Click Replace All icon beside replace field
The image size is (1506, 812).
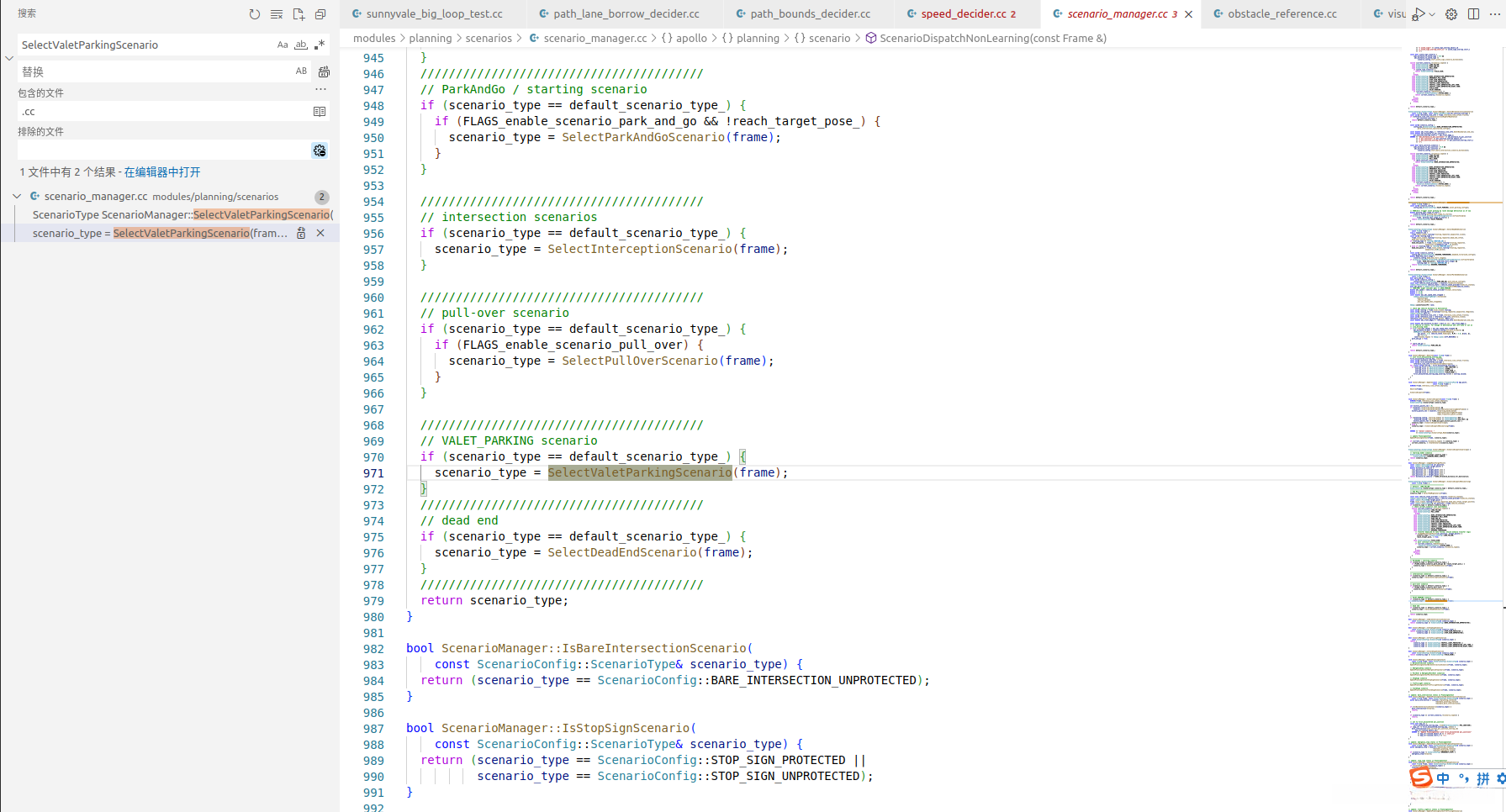coord(324,72)
